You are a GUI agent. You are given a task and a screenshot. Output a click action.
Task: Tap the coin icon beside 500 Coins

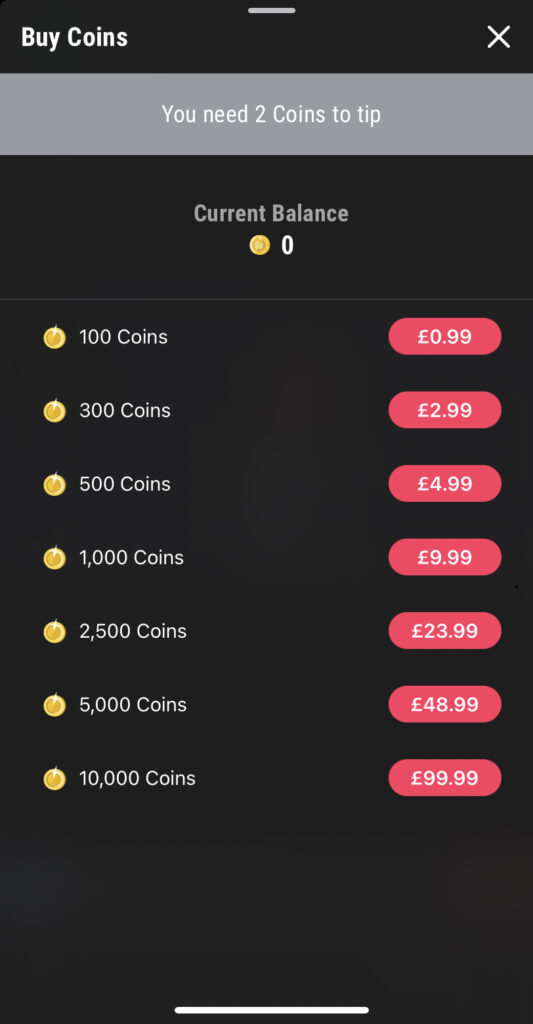click(54, 484)
